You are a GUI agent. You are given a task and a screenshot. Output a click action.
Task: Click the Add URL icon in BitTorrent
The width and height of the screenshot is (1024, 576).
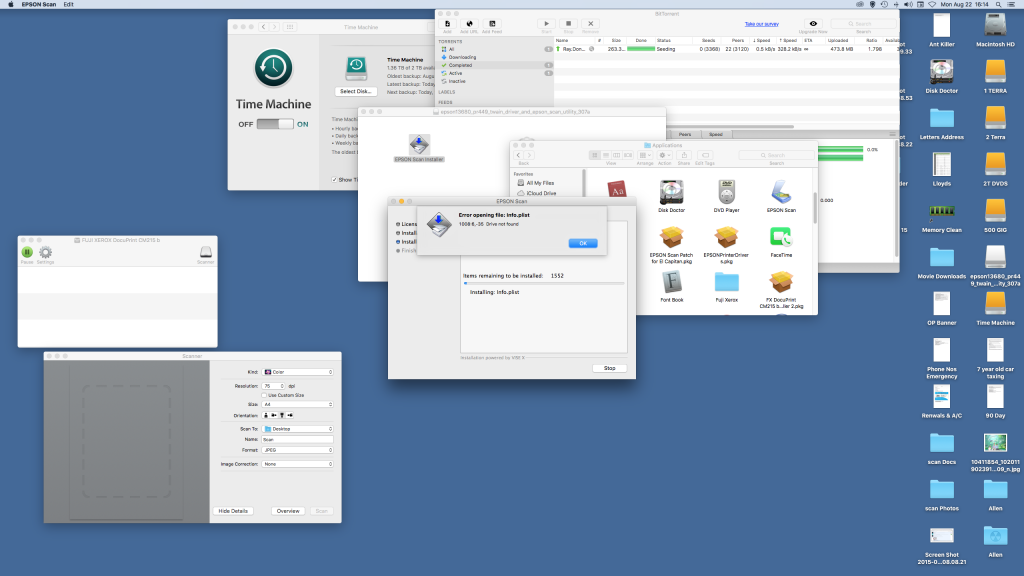[x=469, y=24]
